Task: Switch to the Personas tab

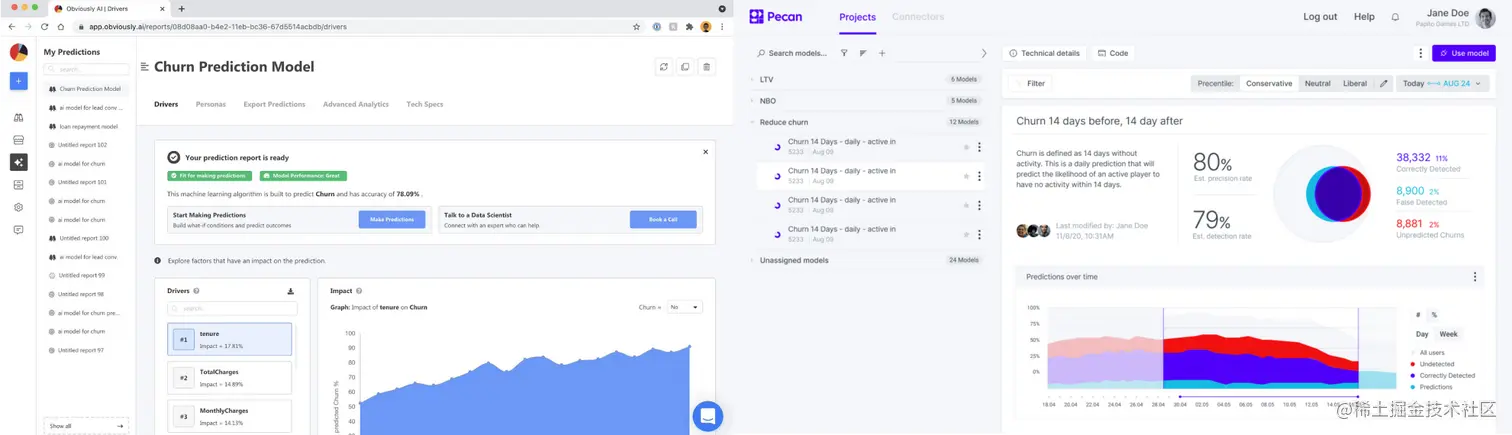Action: (x=211, y=104)
